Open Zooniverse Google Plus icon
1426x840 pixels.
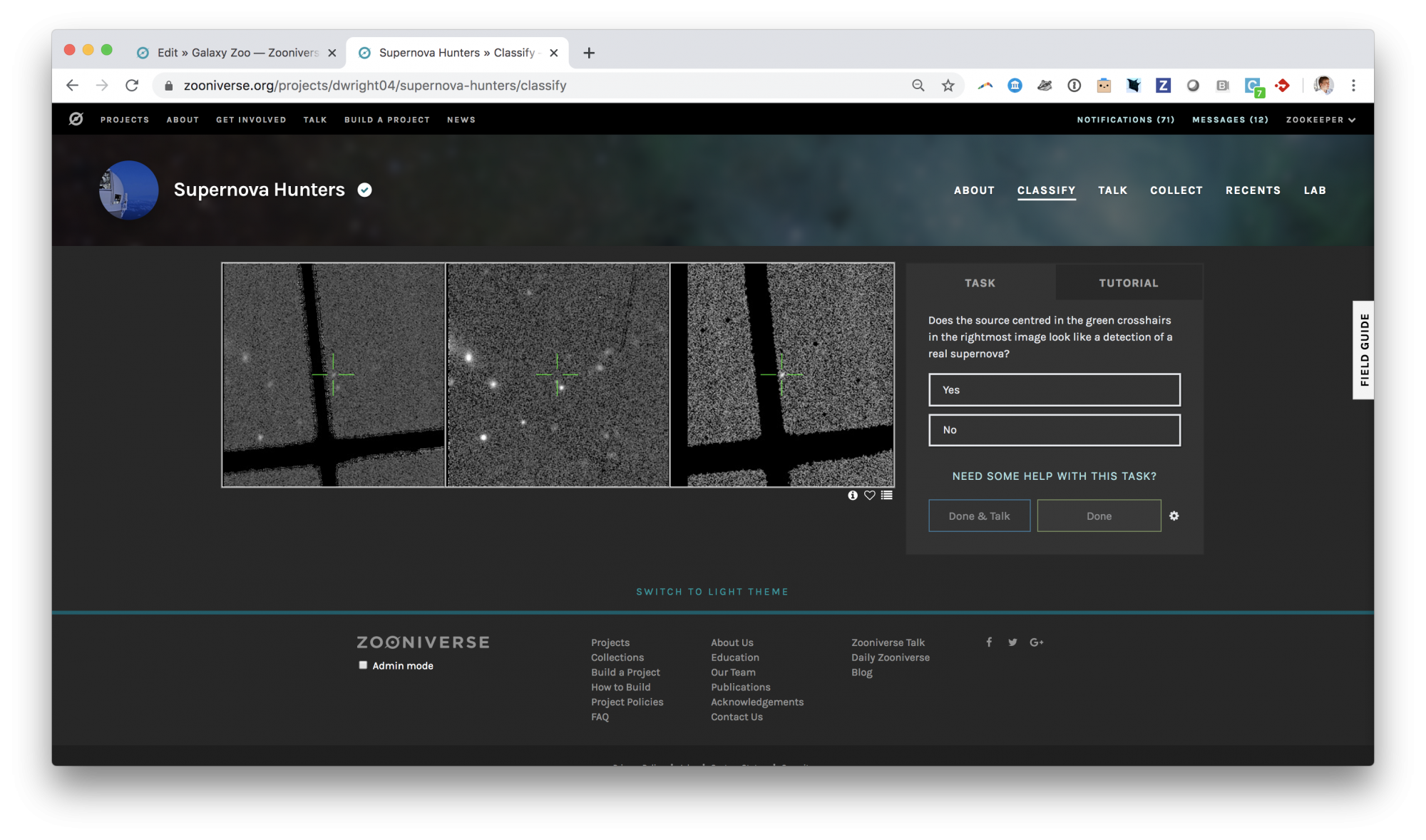pos(1037,642)
